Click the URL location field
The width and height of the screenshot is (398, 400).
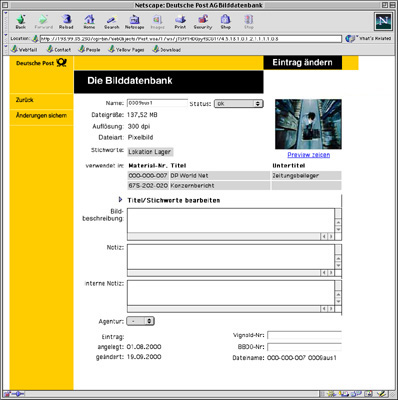(191, 39)
